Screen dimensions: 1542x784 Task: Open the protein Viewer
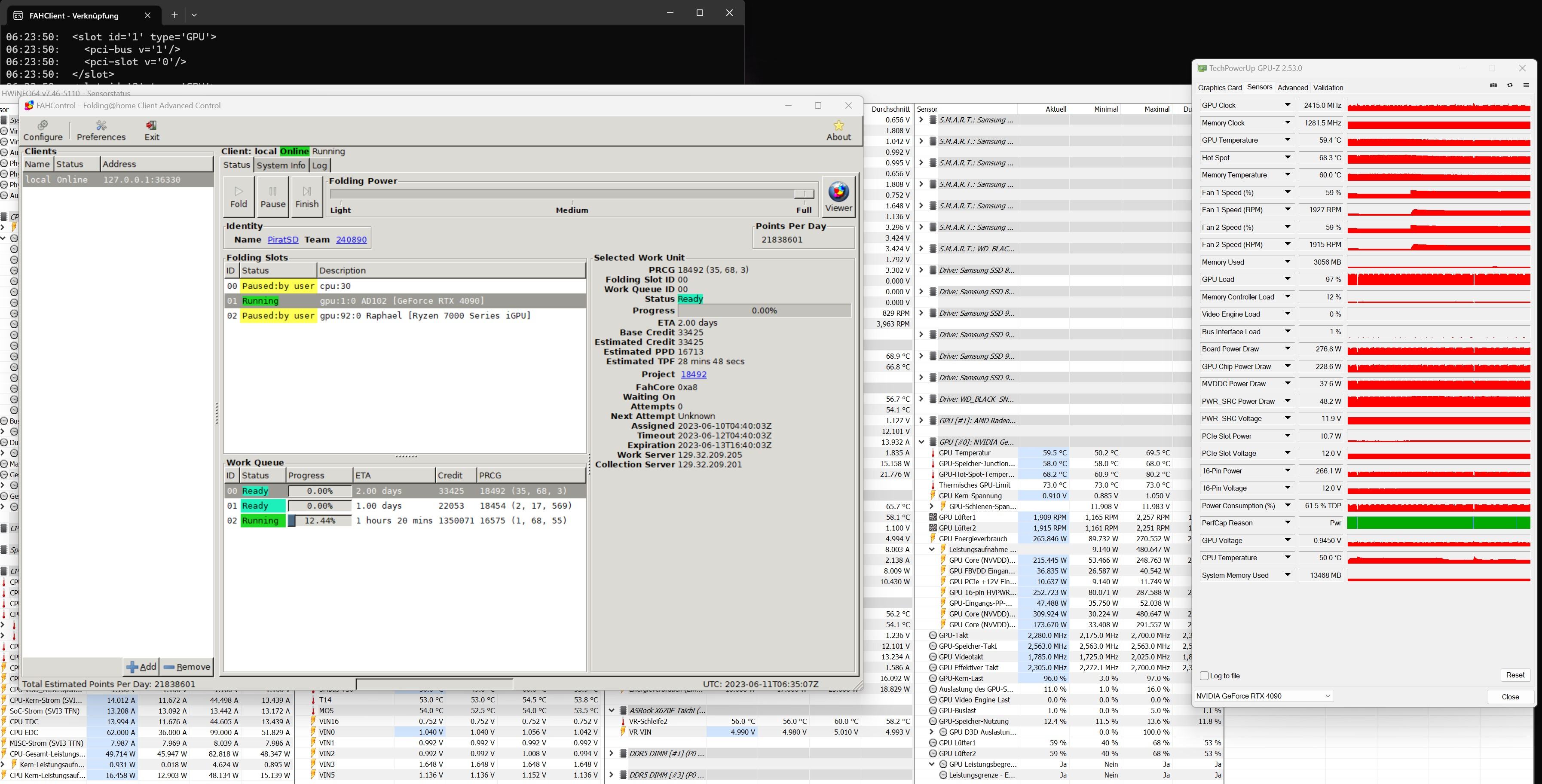[838, 196]
